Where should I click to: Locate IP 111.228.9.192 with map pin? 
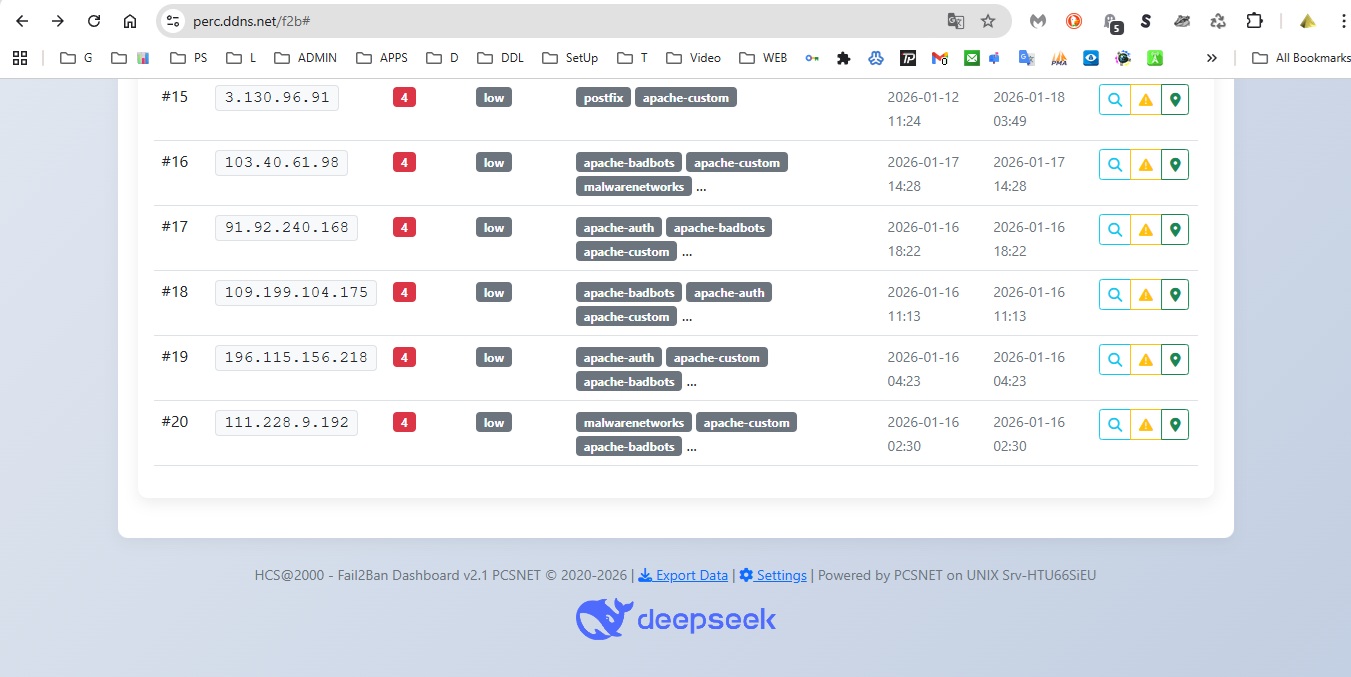pyautogui.click(x=1175, y=425)
